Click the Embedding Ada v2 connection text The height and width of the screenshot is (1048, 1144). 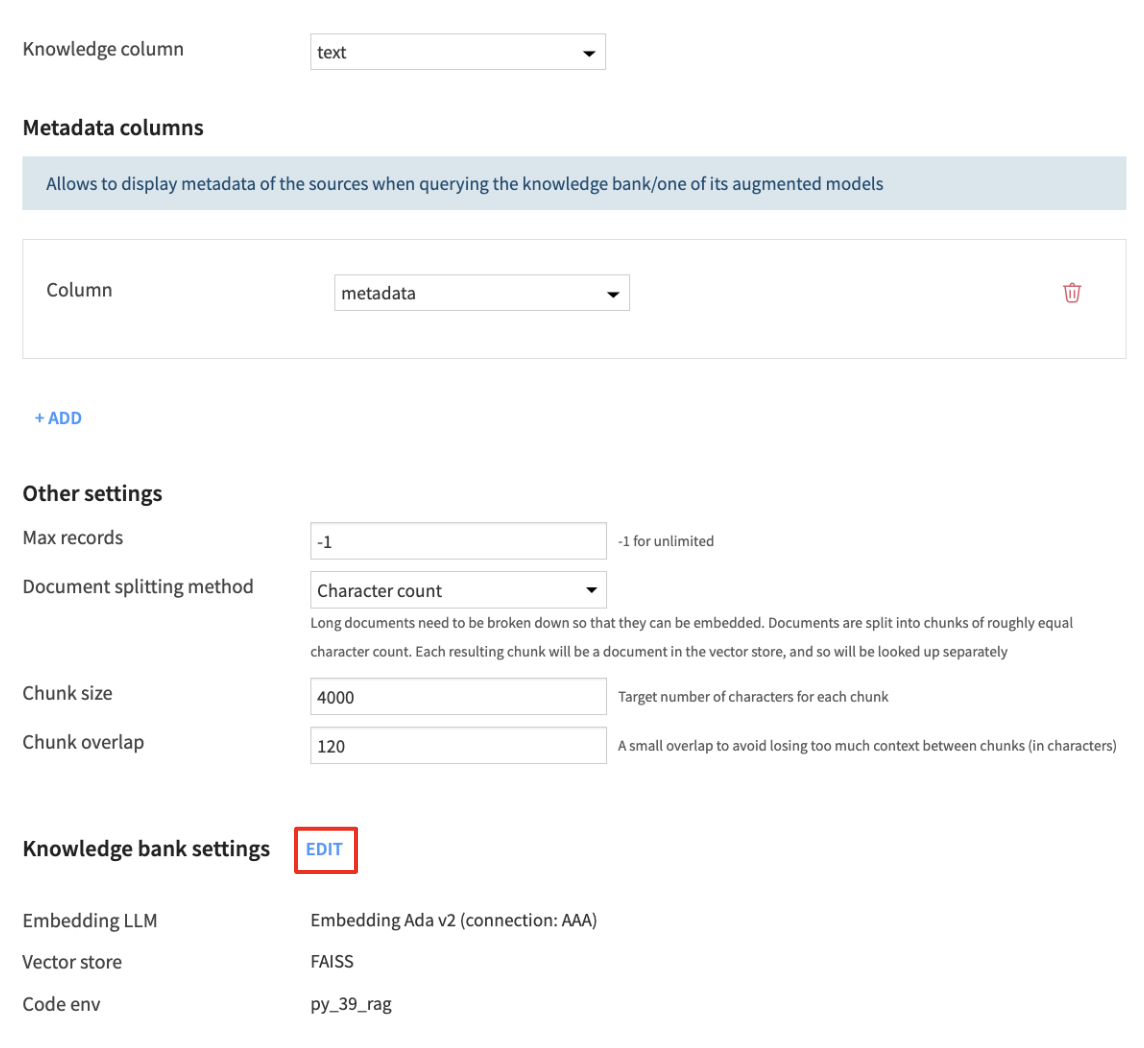(x=454, y=920)
